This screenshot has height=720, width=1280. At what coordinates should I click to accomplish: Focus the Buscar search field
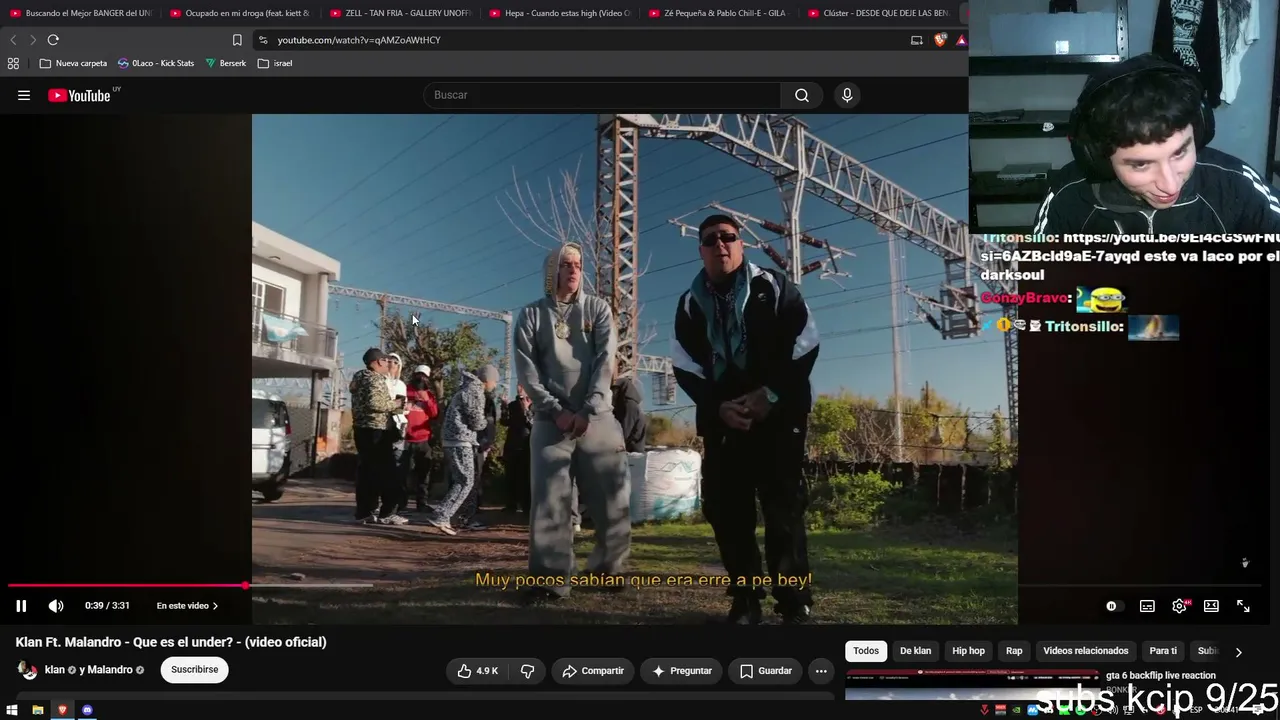tap(603, 95)
